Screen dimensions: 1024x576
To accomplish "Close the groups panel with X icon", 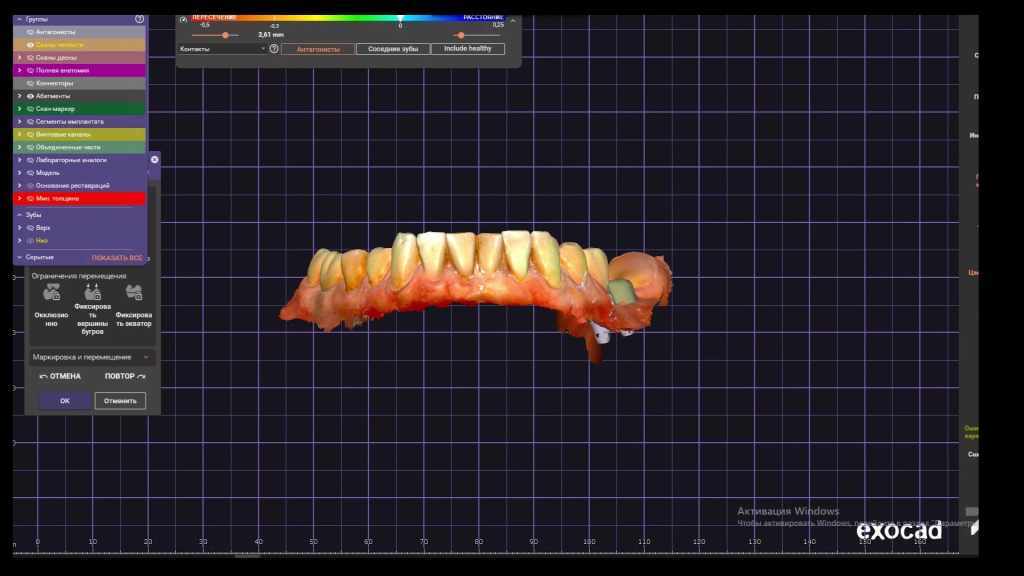I will click(154, 159).
